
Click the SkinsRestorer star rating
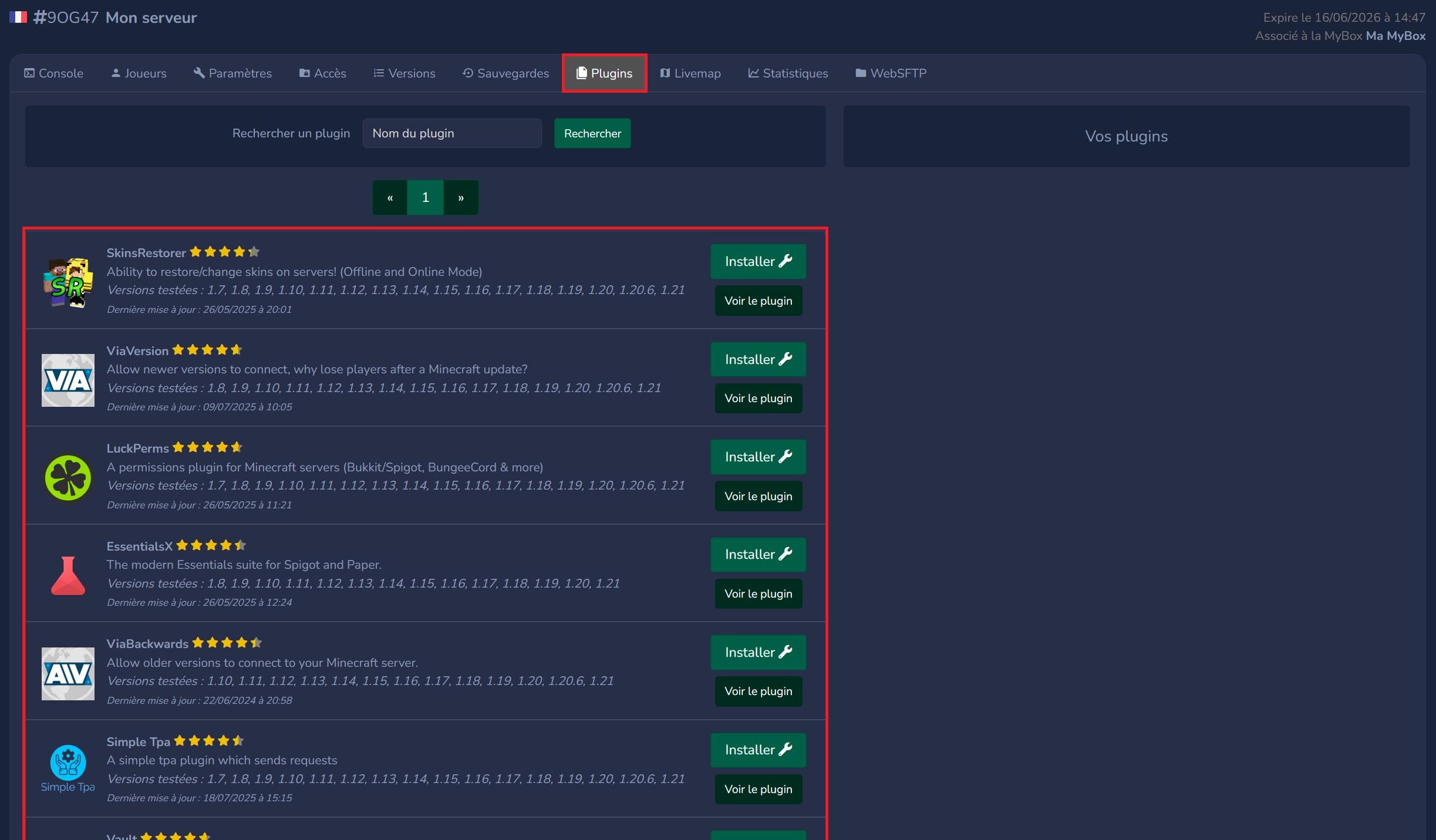pyautogui.click(x=225, y=252)
